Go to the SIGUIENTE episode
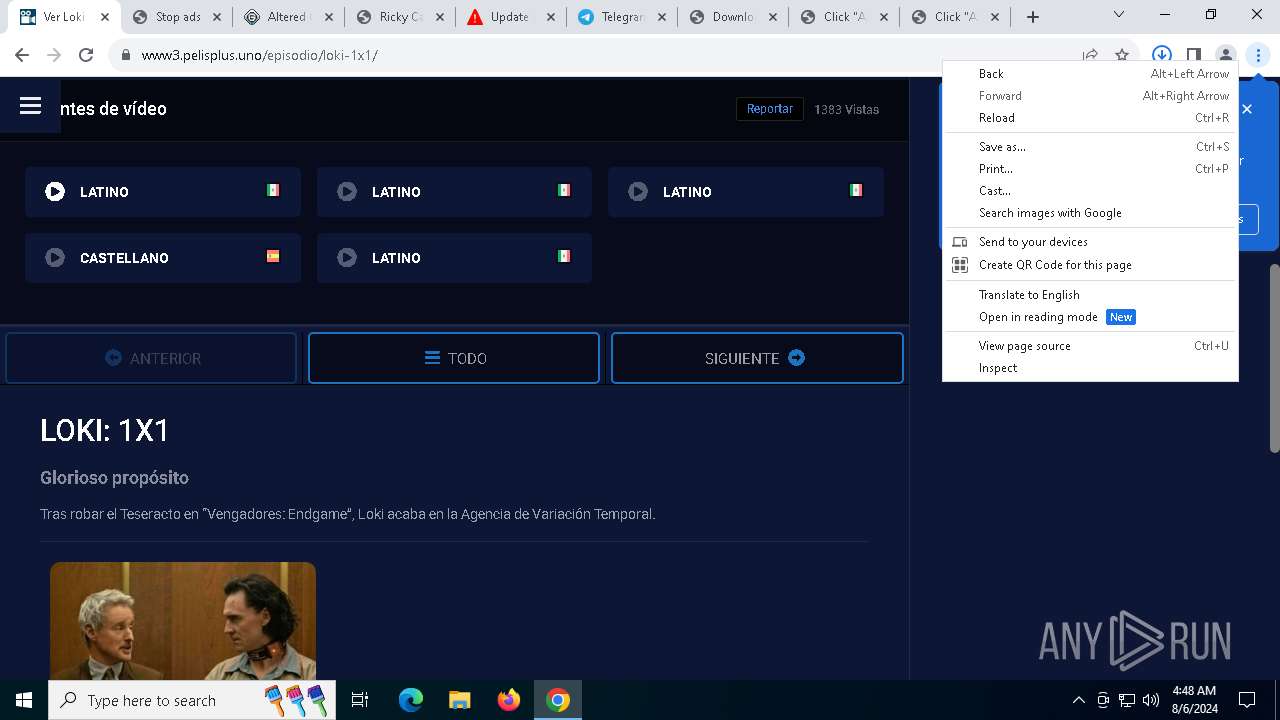1280x720 pixels. (x=757, y=358)
